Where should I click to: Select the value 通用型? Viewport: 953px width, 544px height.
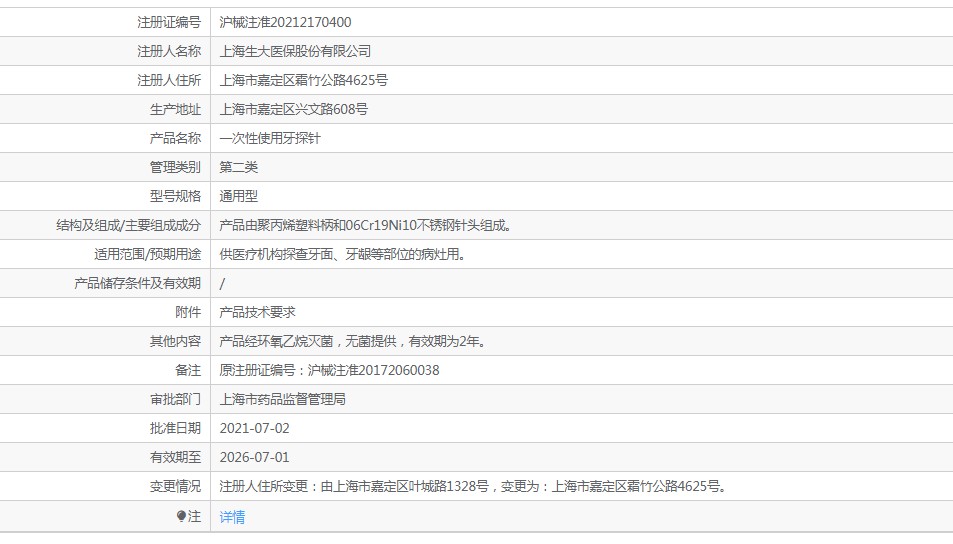pyautogui.click(x=239, y=196)
